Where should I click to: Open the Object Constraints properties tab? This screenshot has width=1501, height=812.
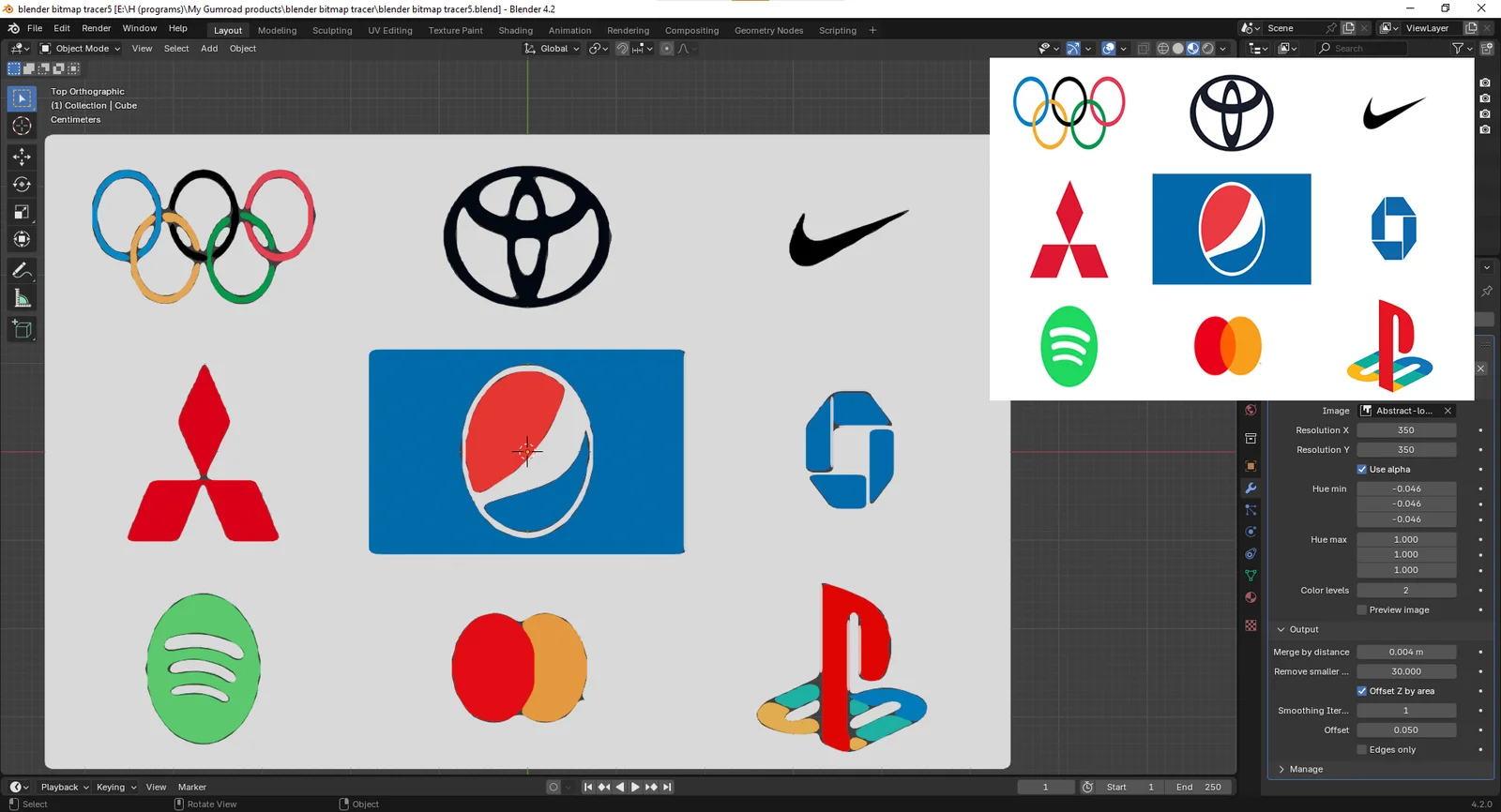[x=1251, y=553]
